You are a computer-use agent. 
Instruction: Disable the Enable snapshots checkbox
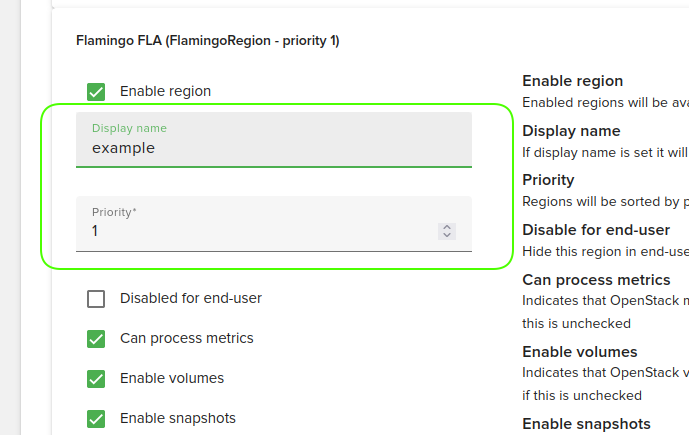[x=96, y=418]
